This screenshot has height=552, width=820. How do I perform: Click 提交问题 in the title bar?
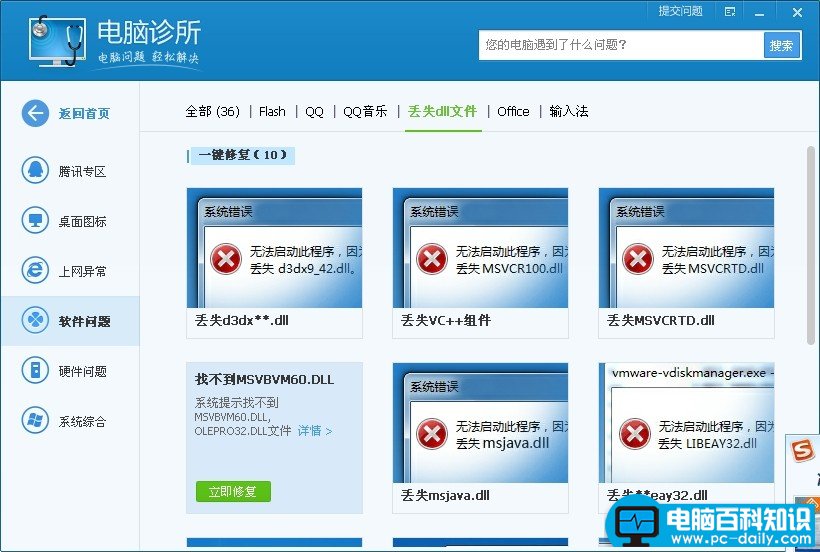point(680,11)
